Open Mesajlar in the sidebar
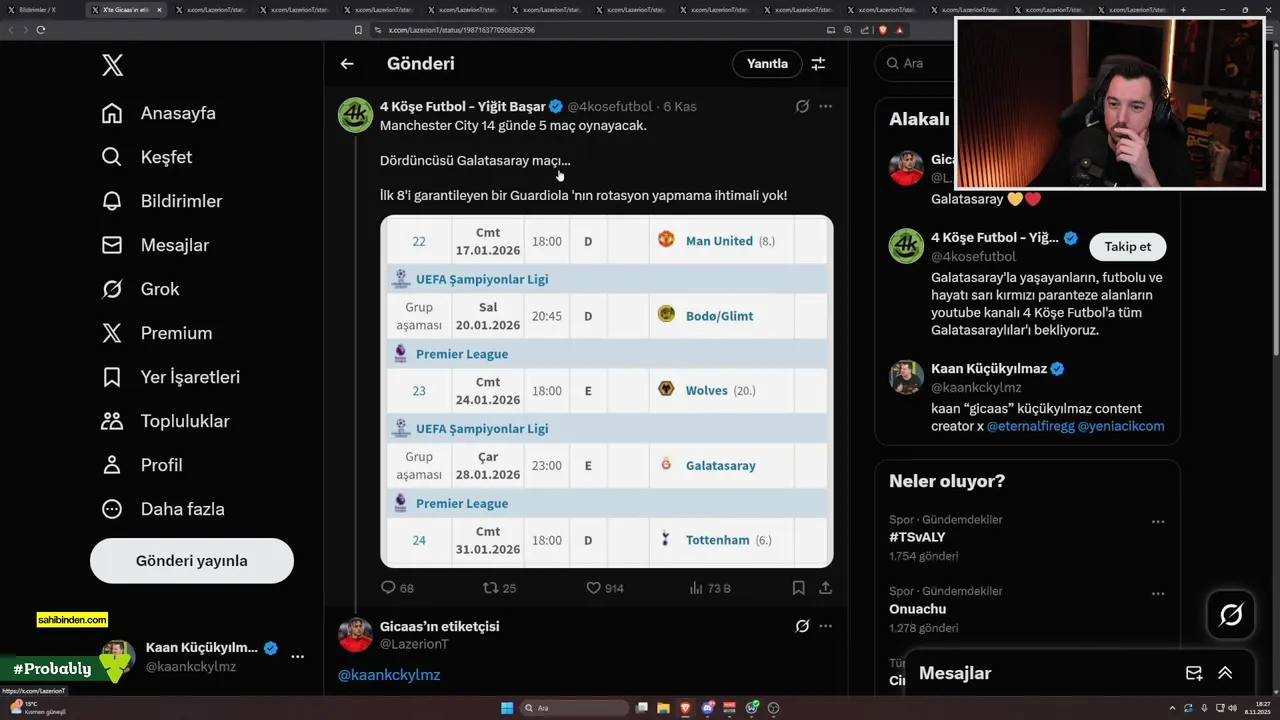The width and height of the screenshot is (1280, 720). coord(155,245)
